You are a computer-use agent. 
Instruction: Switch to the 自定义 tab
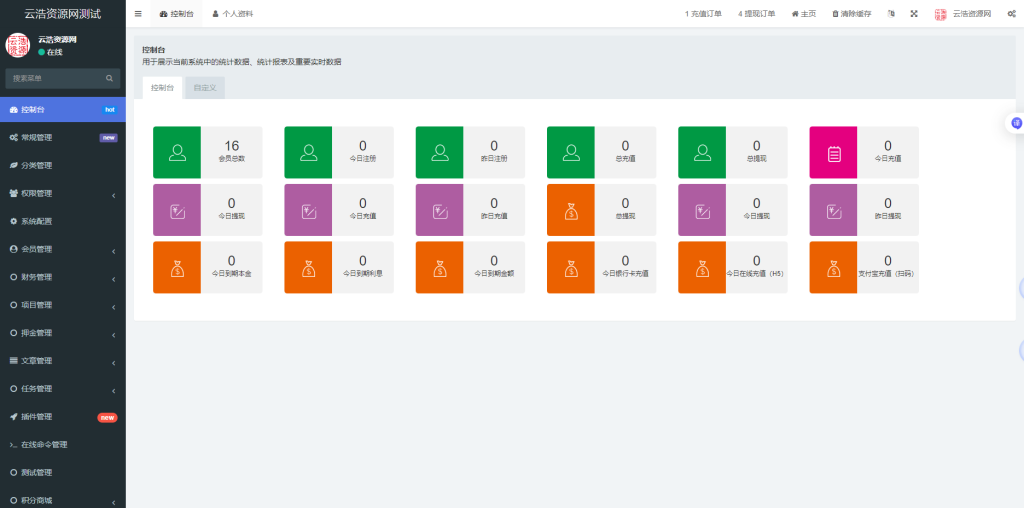click(x=204, y=88)
